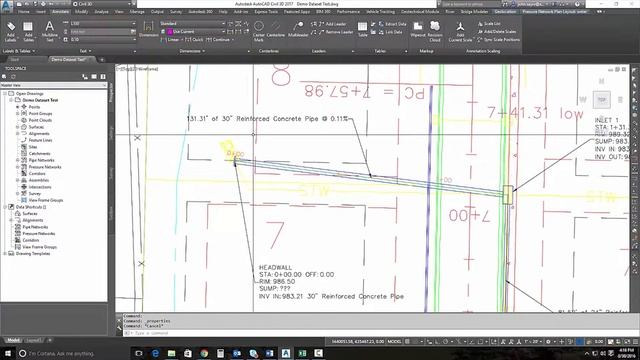
Task: Expand the Text panel title
Action: click(85, 51)
